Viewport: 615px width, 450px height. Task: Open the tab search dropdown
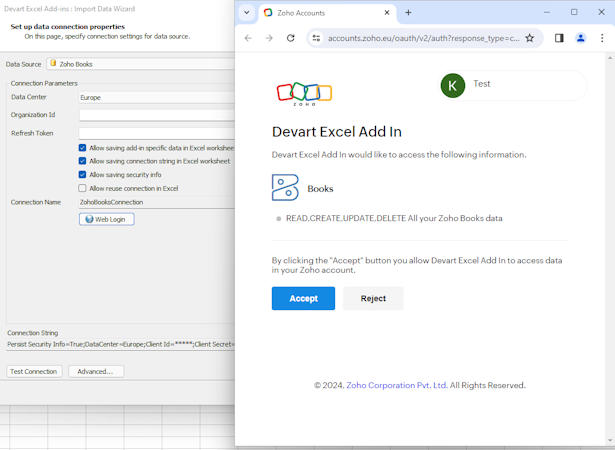tap(247, 13)
